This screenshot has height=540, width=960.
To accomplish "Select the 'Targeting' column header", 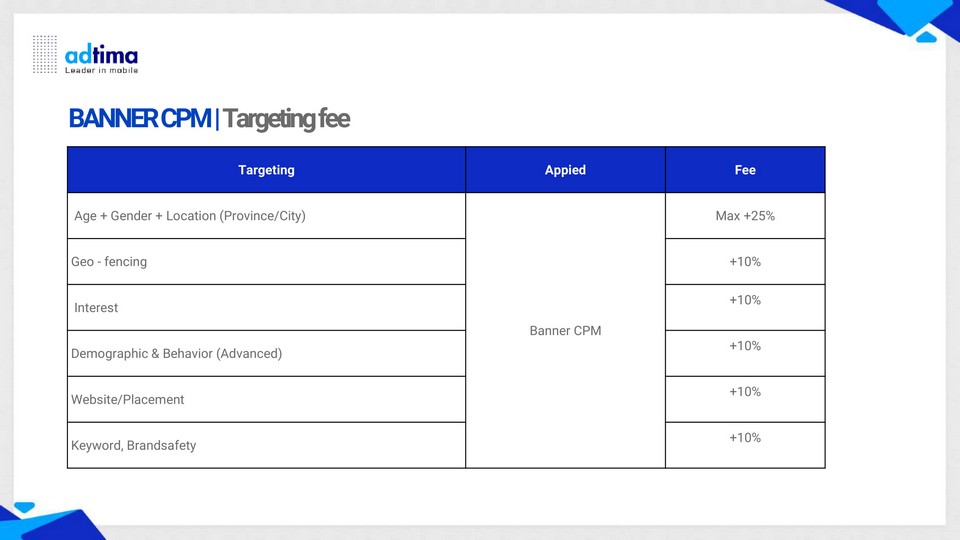I will click(x=266, y=170).
